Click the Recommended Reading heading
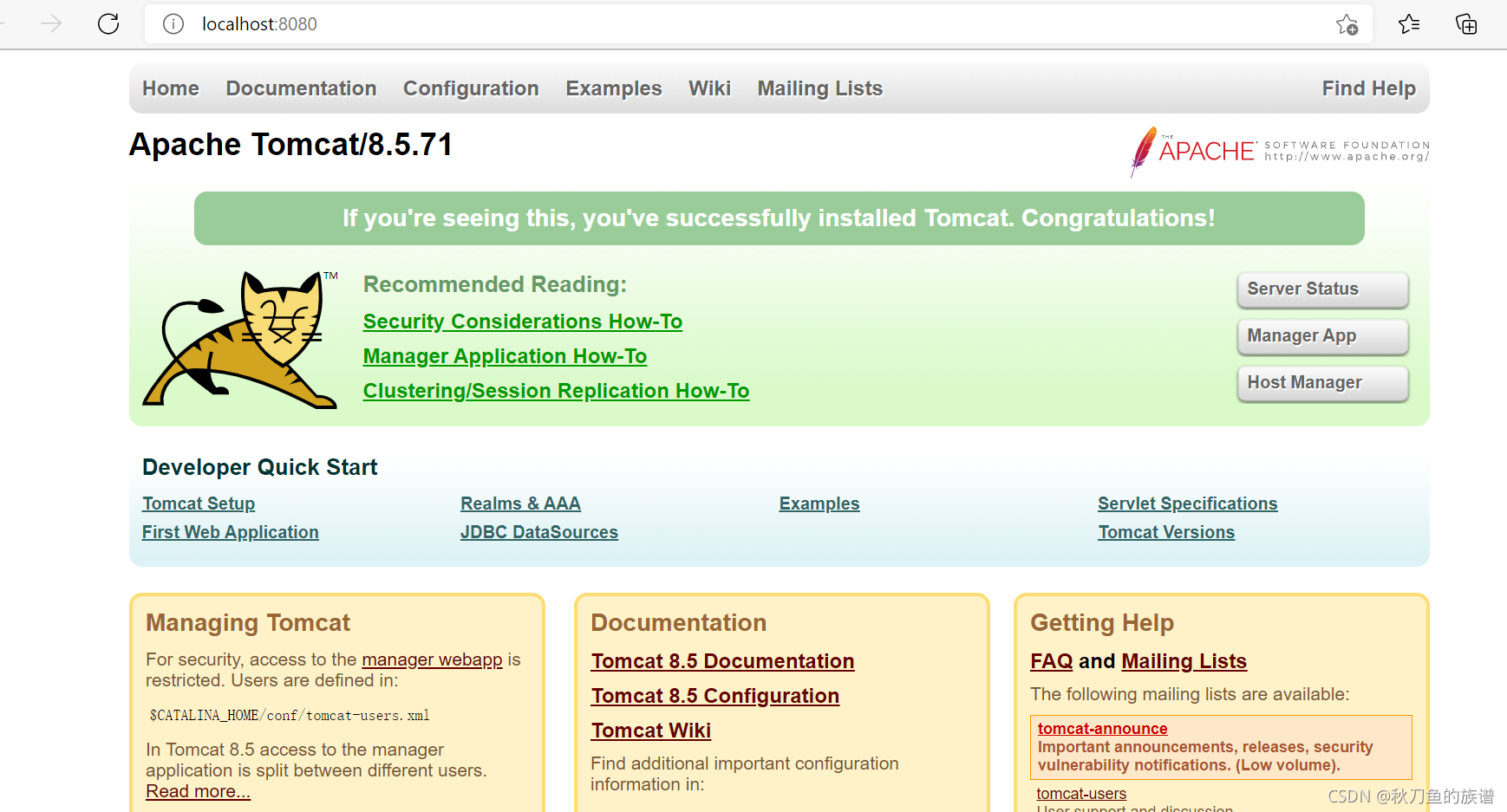 coord(494,284)
